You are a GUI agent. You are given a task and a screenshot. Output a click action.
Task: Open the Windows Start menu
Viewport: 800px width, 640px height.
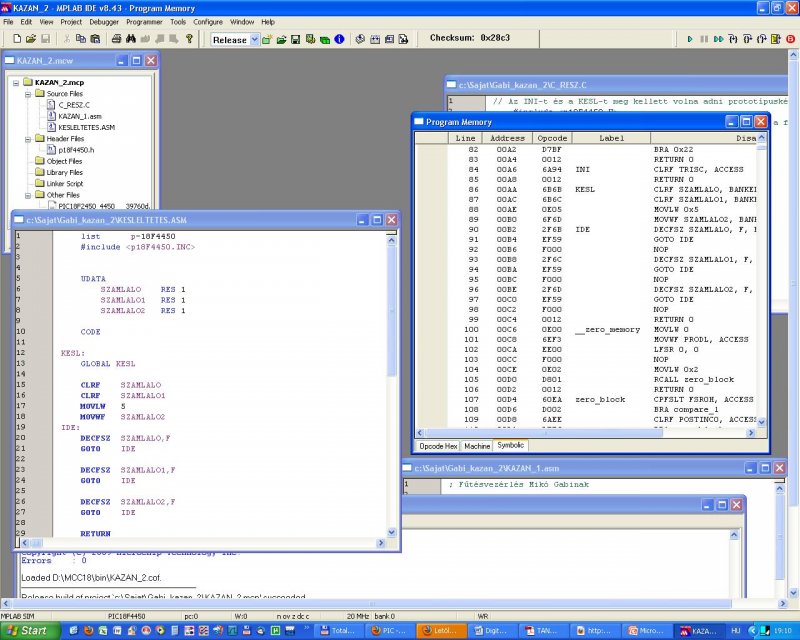pos(29,631)
